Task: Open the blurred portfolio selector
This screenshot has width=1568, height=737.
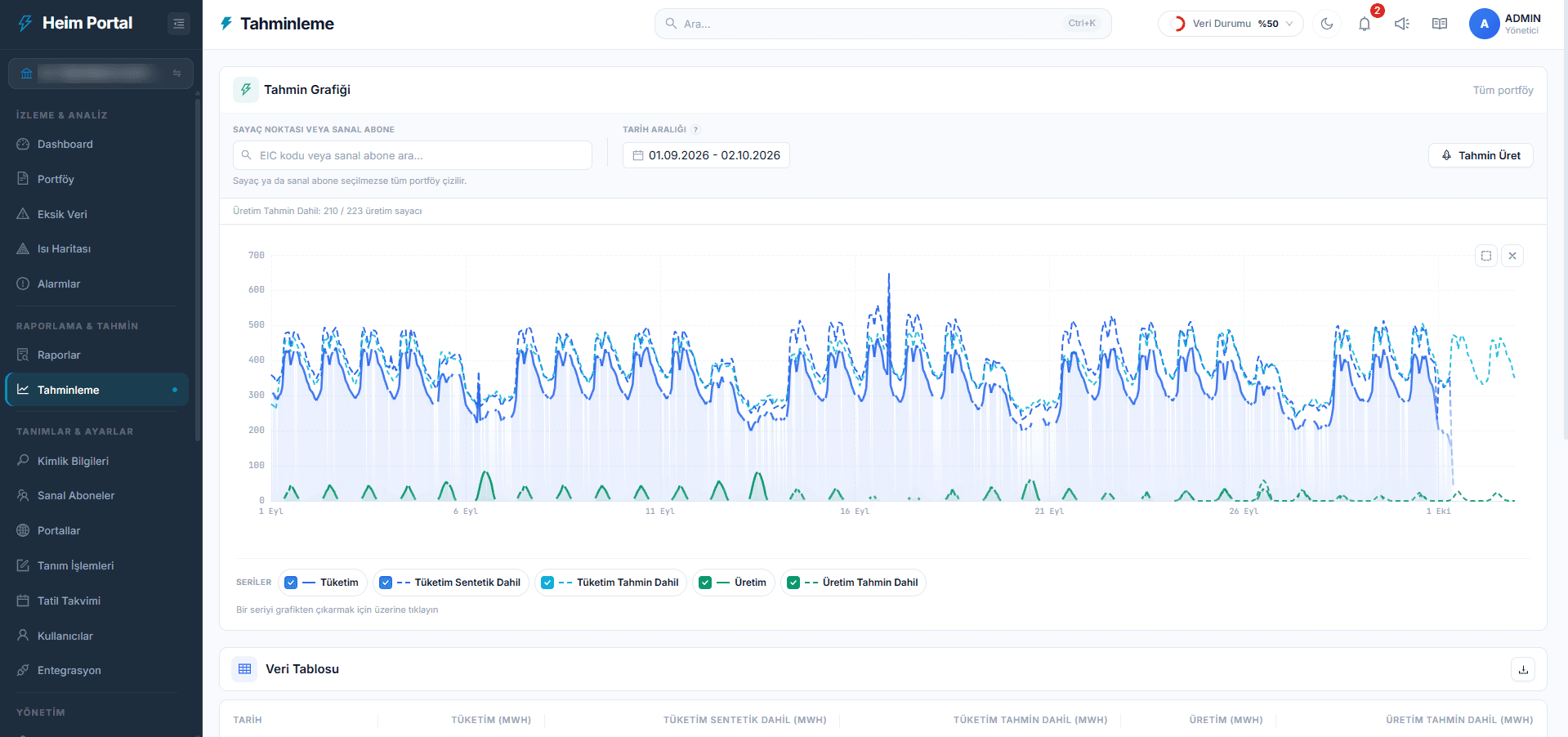Action: [101, 74]
